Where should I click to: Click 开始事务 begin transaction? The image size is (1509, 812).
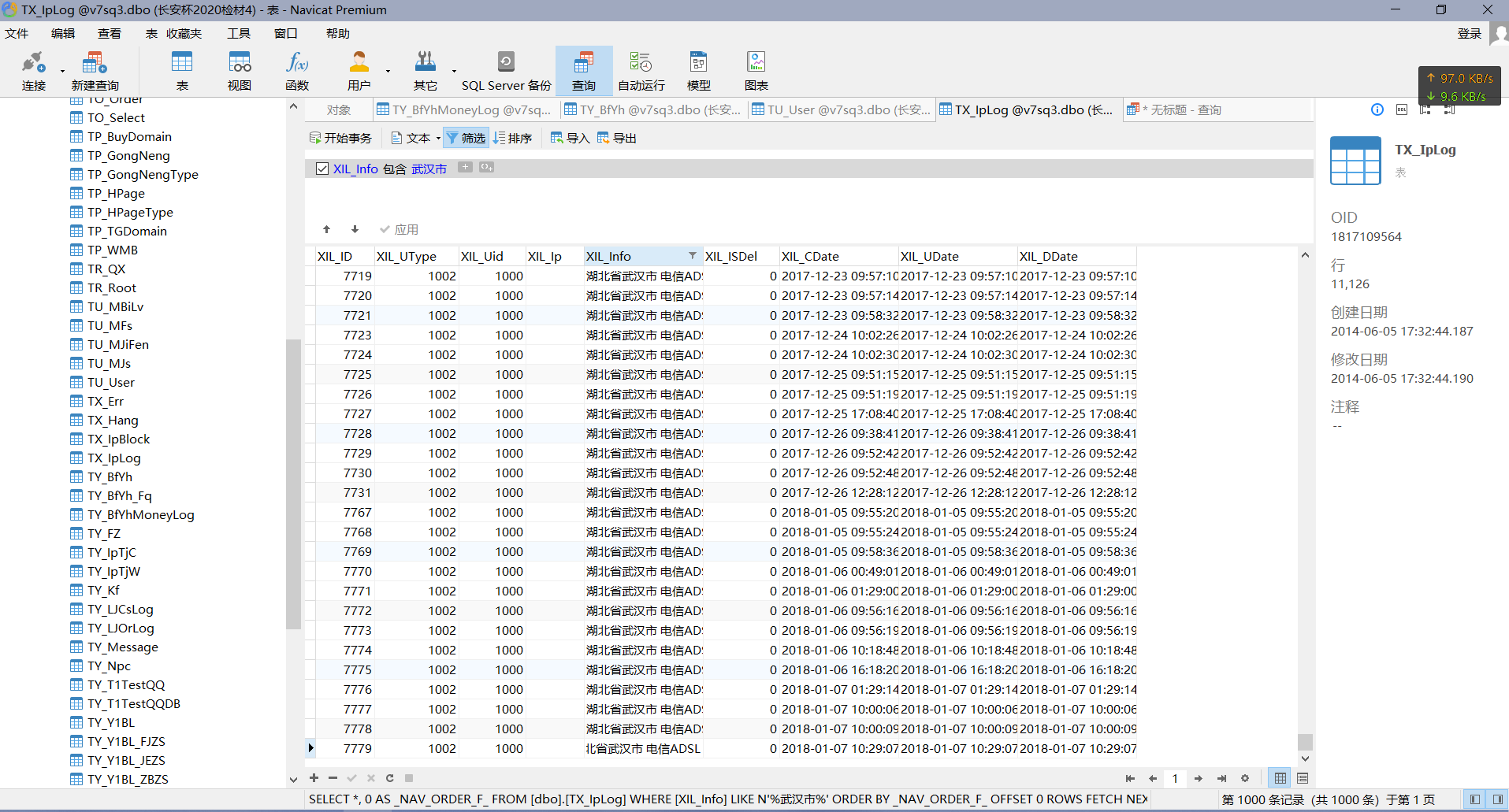point(340,138)
